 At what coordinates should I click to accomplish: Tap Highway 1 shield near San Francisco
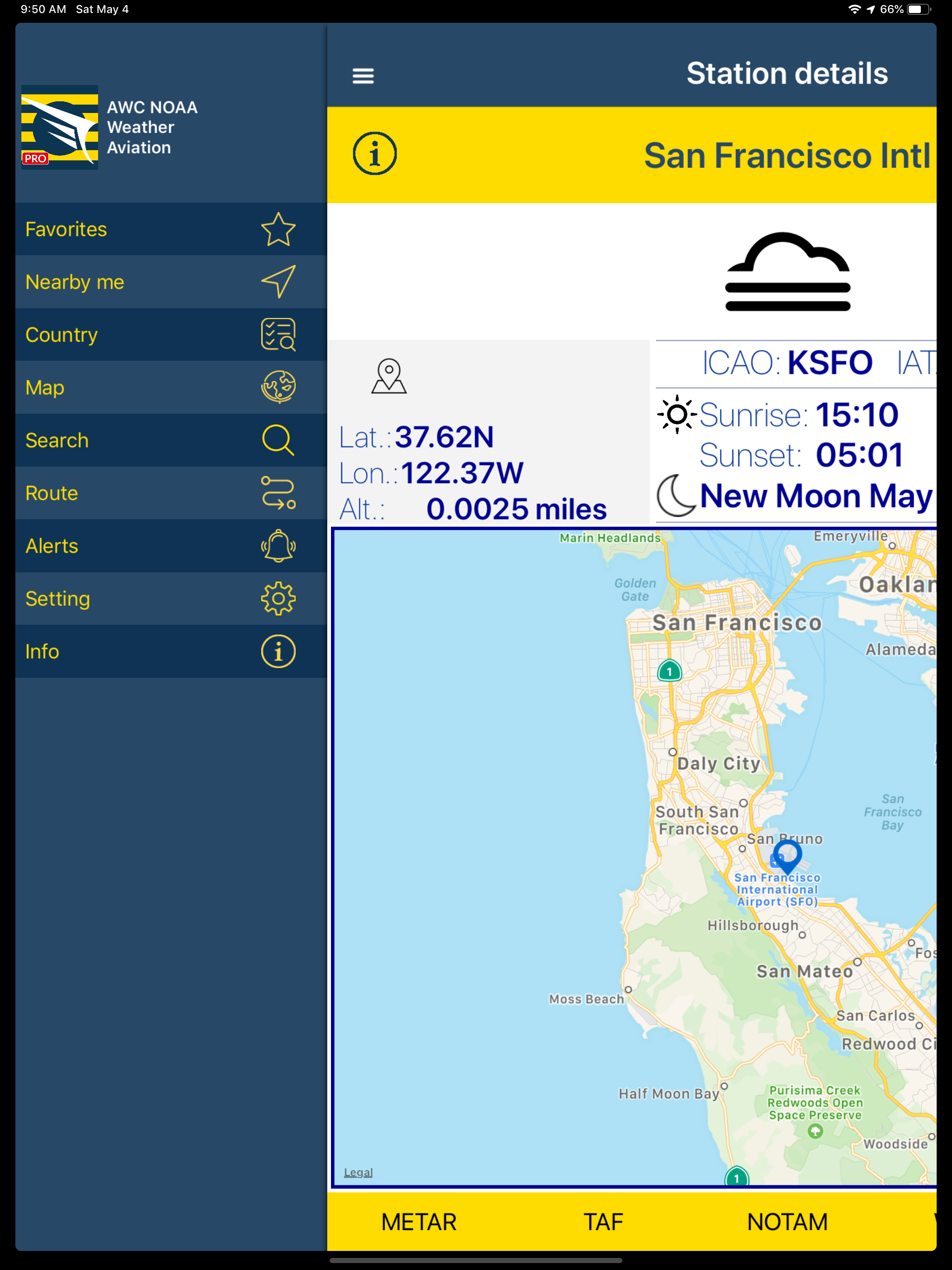pyautogui.click(x=669, y=671)
